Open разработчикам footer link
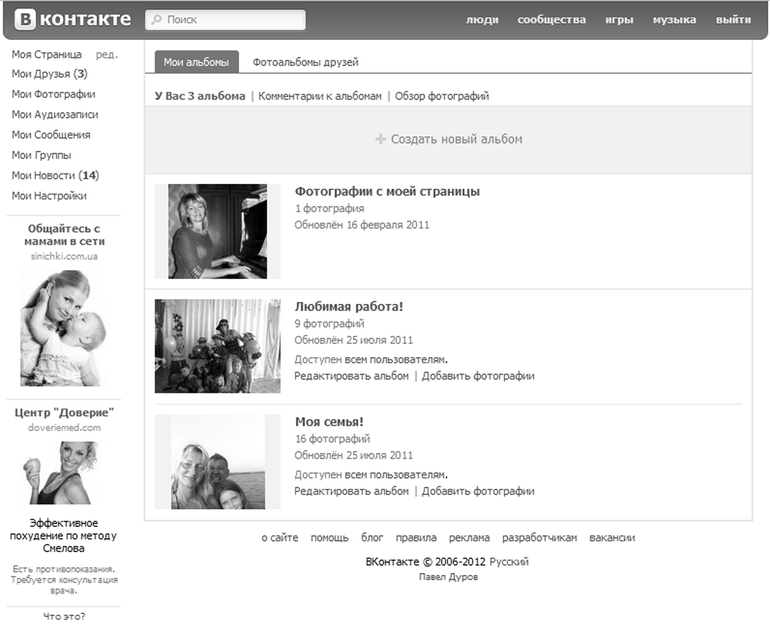Screen dimensions: 770x624 pyautogui.click(x=540, y=538)
